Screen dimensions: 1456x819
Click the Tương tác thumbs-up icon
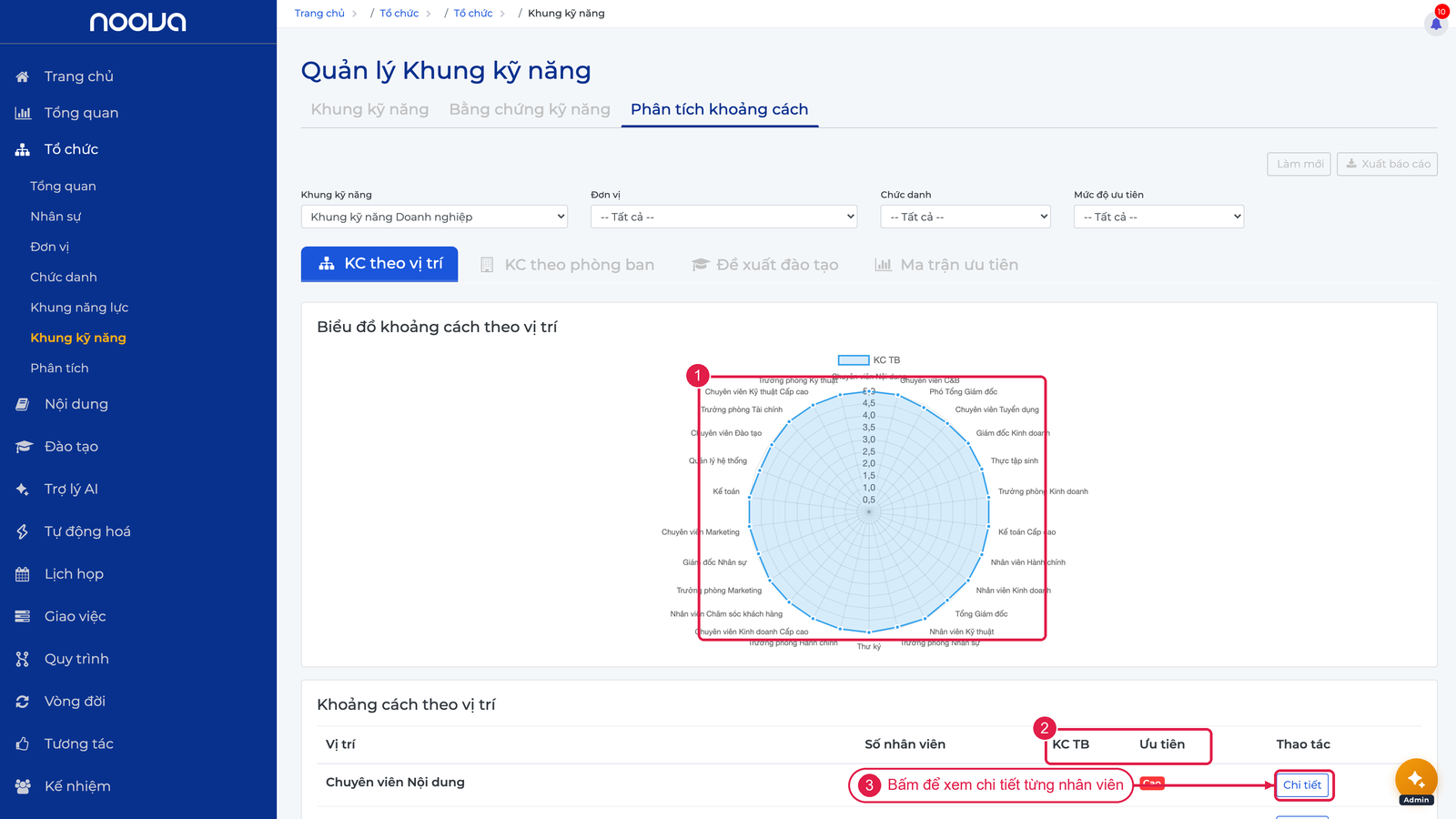(23, 744)
